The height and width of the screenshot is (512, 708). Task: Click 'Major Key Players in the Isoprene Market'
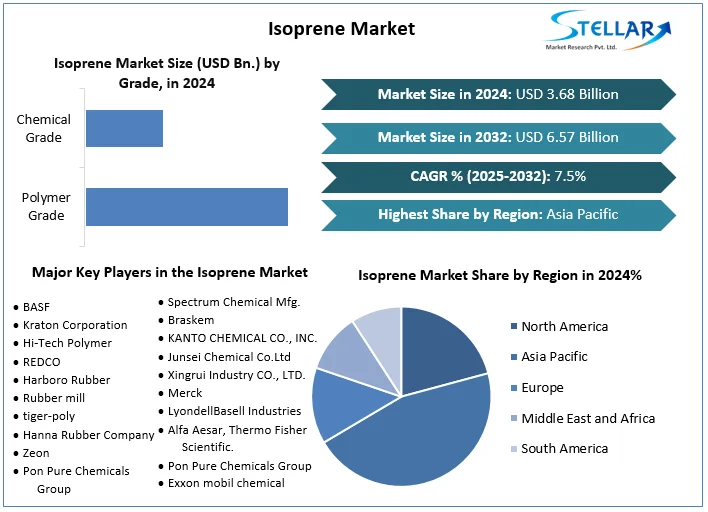click(170, 272)
